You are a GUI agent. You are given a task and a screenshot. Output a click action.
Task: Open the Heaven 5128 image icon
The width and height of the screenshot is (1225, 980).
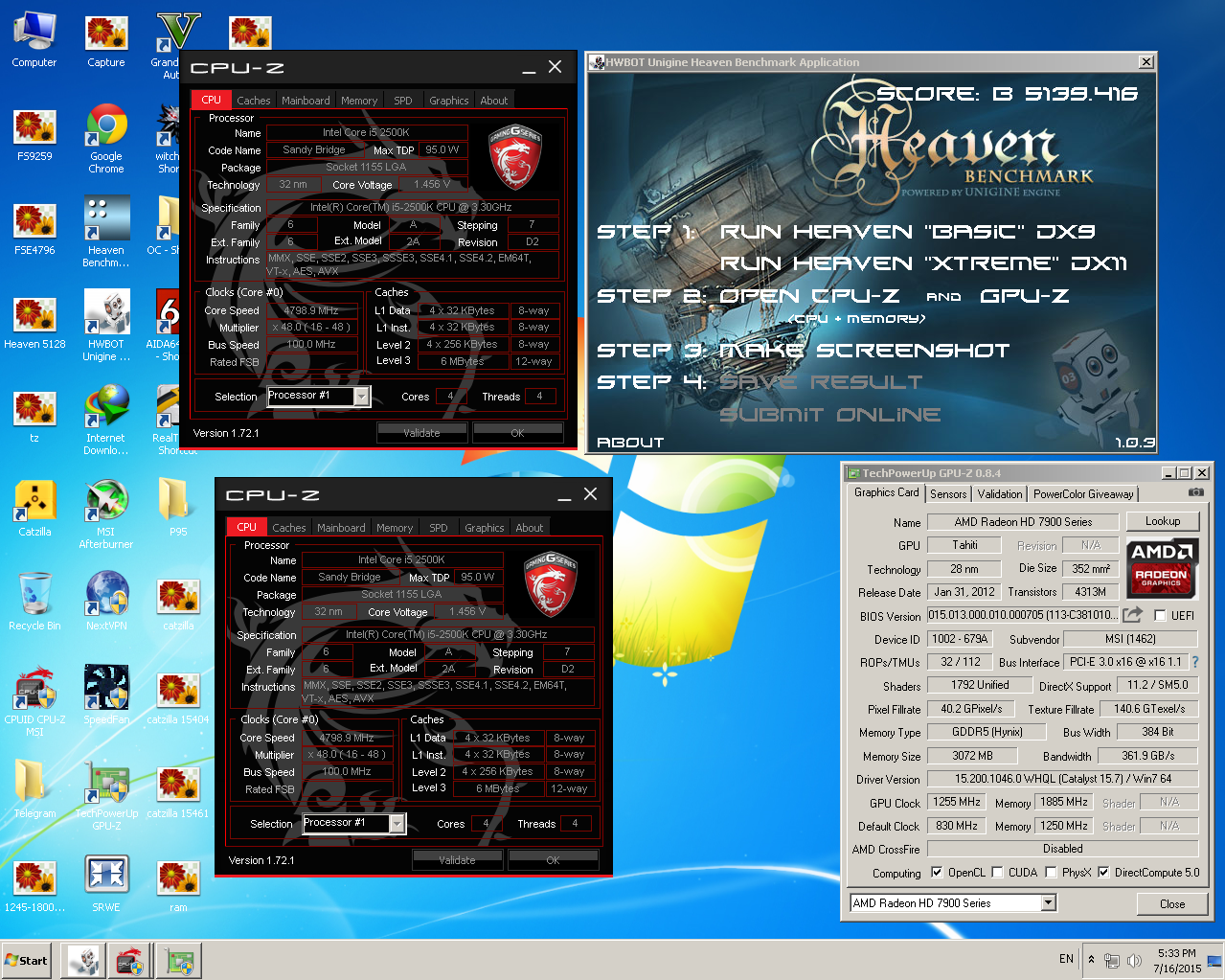(34, 322)
